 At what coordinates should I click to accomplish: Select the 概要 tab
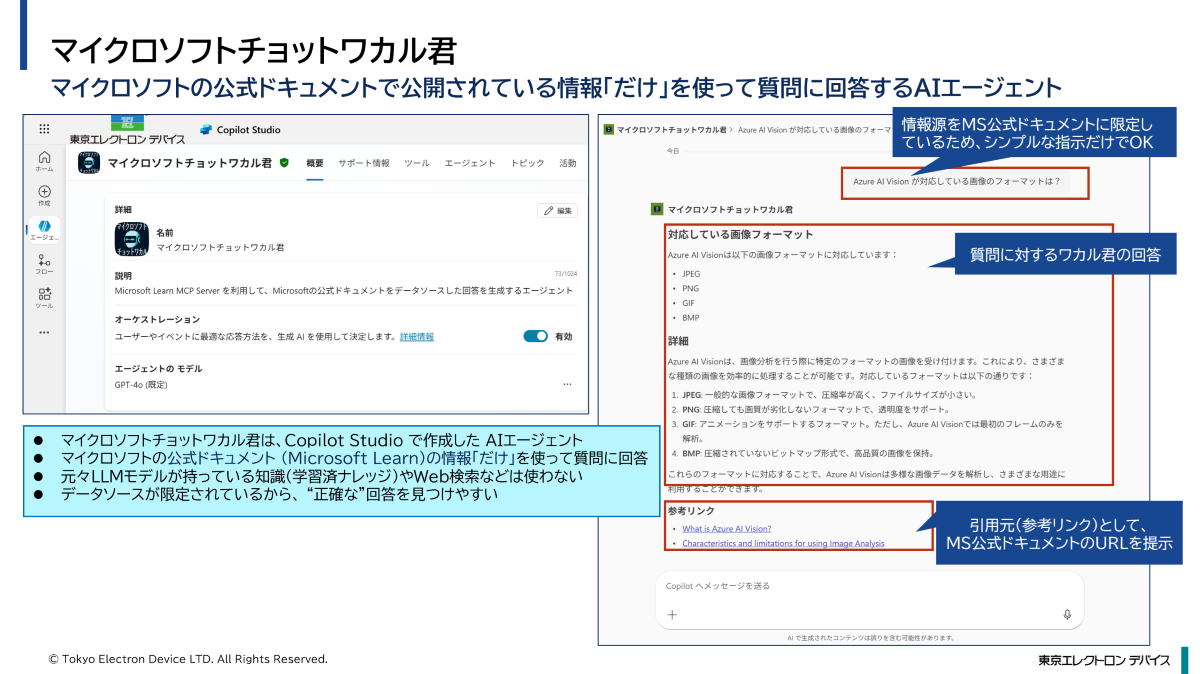coord(315,163)
